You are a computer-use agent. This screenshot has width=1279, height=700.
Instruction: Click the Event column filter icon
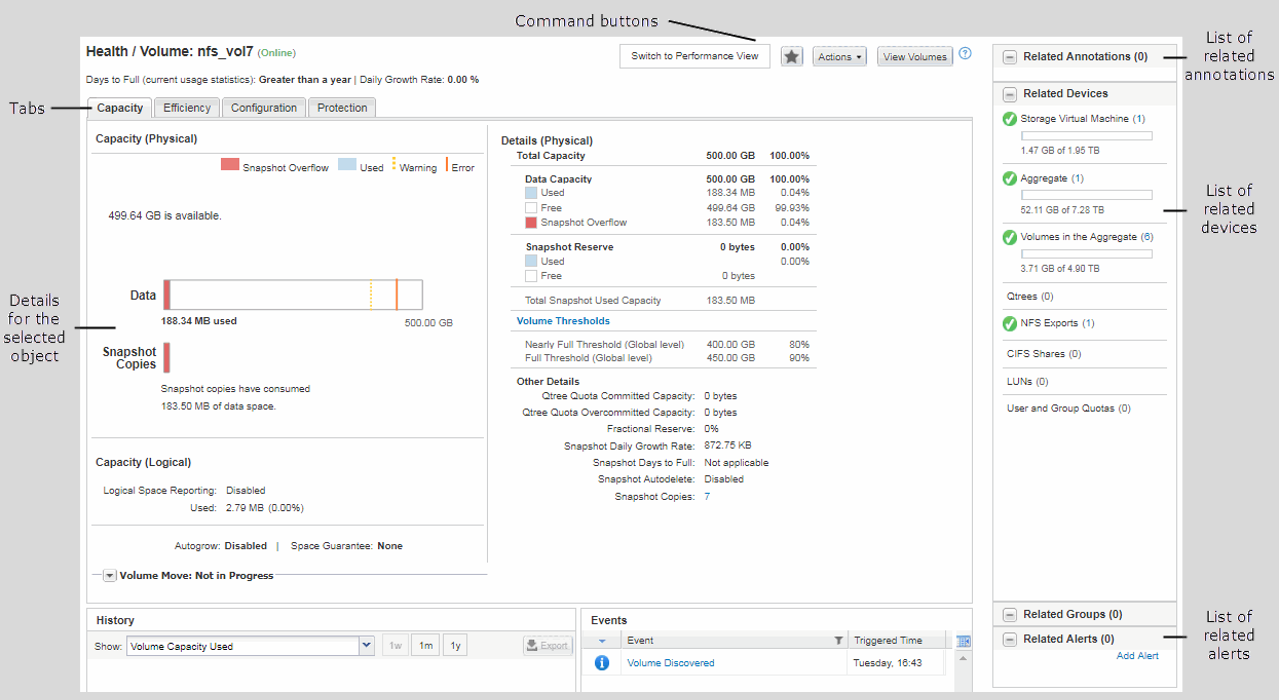[x=839, y=640]
